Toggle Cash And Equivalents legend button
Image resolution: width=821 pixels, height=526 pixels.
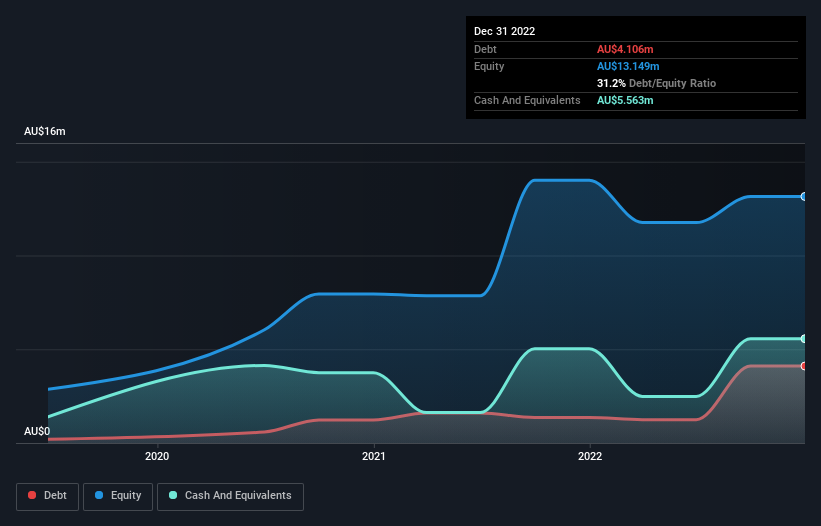point(230,496)
